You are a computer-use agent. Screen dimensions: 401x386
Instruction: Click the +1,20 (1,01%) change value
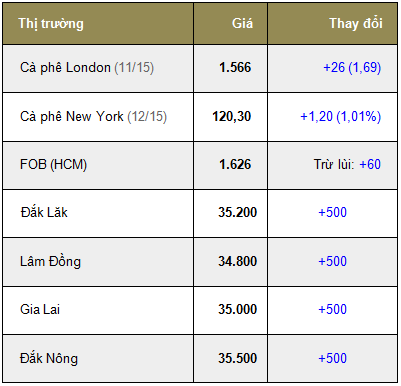tap(341, 117)
